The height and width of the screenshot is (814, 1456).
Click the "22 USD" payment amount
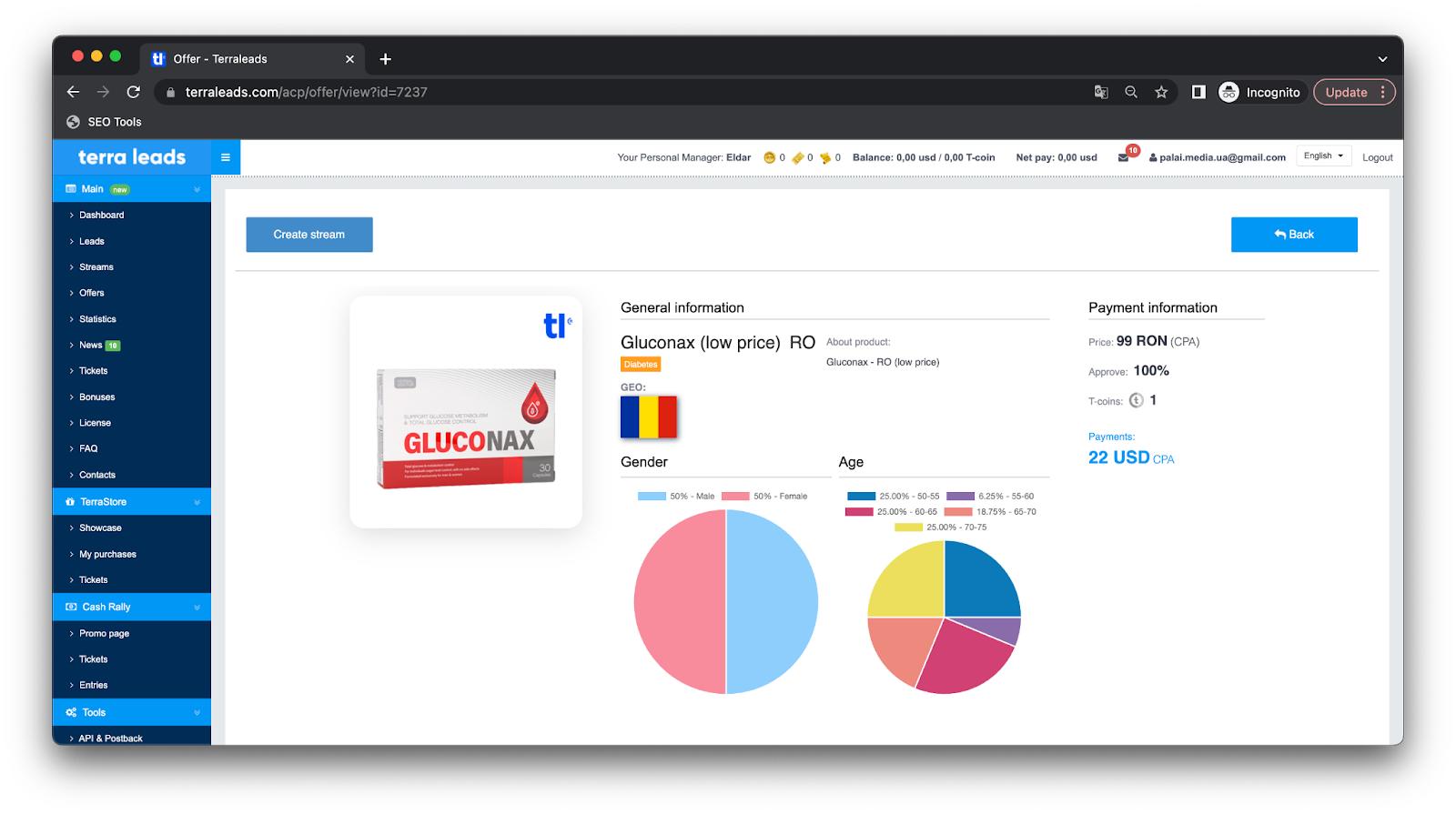tap(1118, 457)
